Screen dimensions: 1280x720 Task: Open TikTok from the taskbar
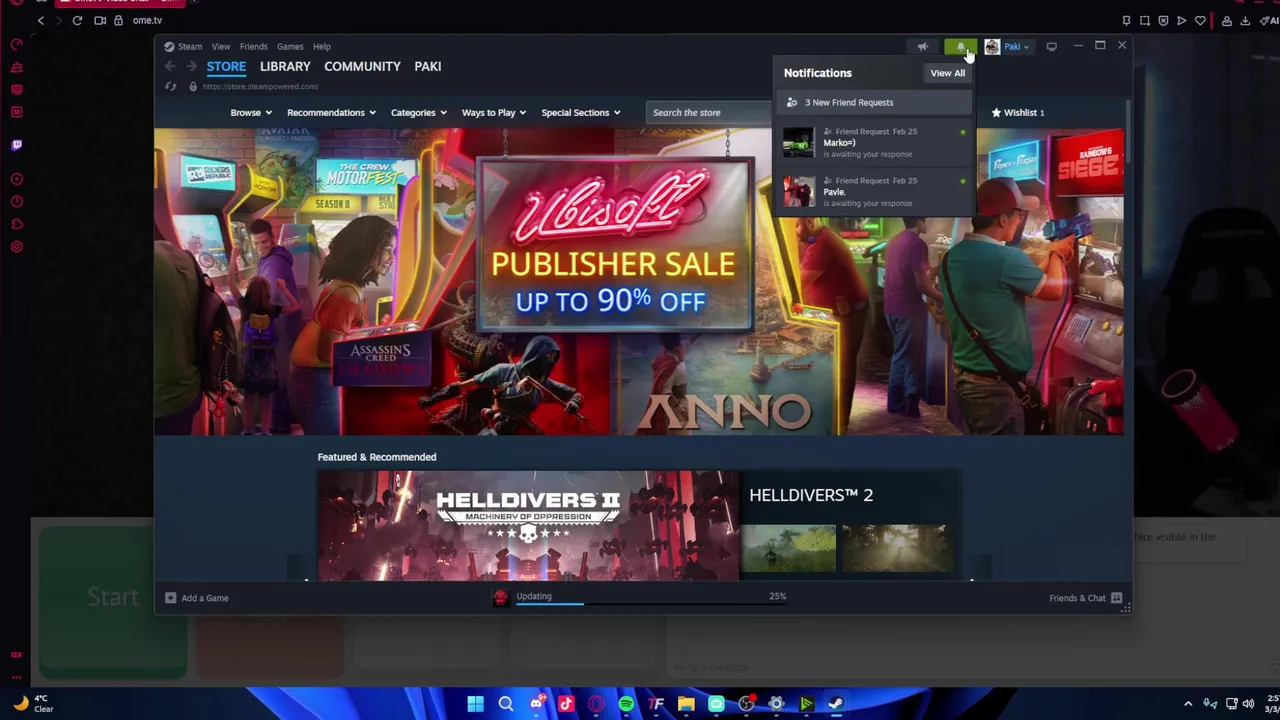[566, 704]
